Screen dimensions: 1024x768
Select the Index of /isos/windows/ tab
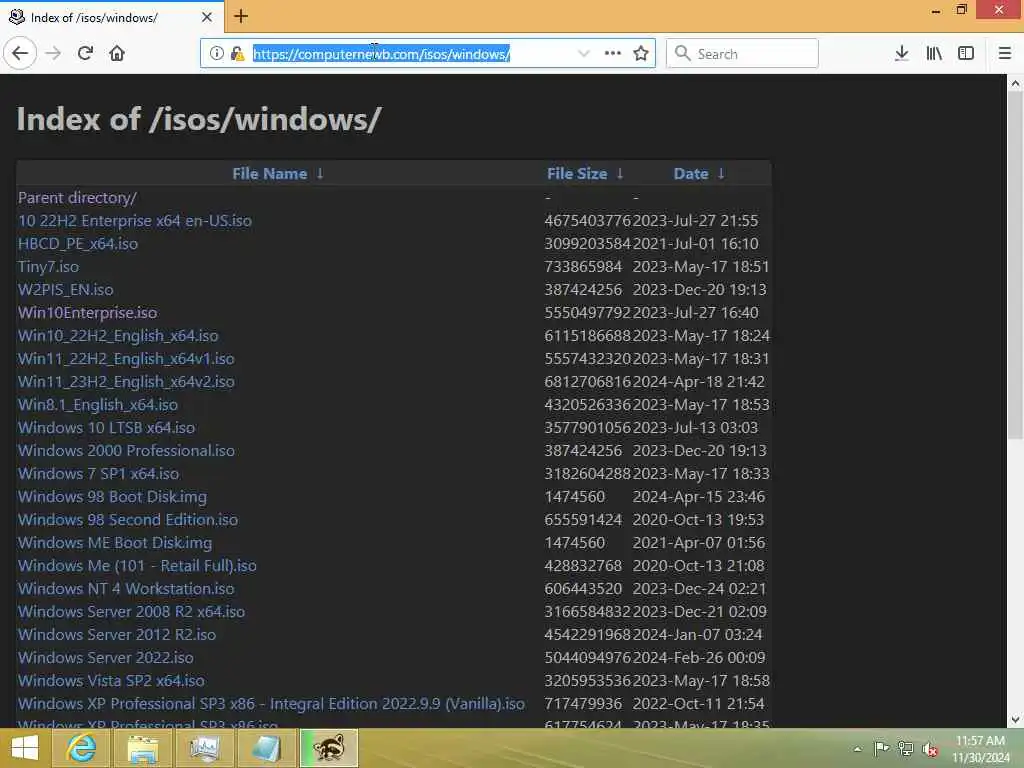[112, 17]
